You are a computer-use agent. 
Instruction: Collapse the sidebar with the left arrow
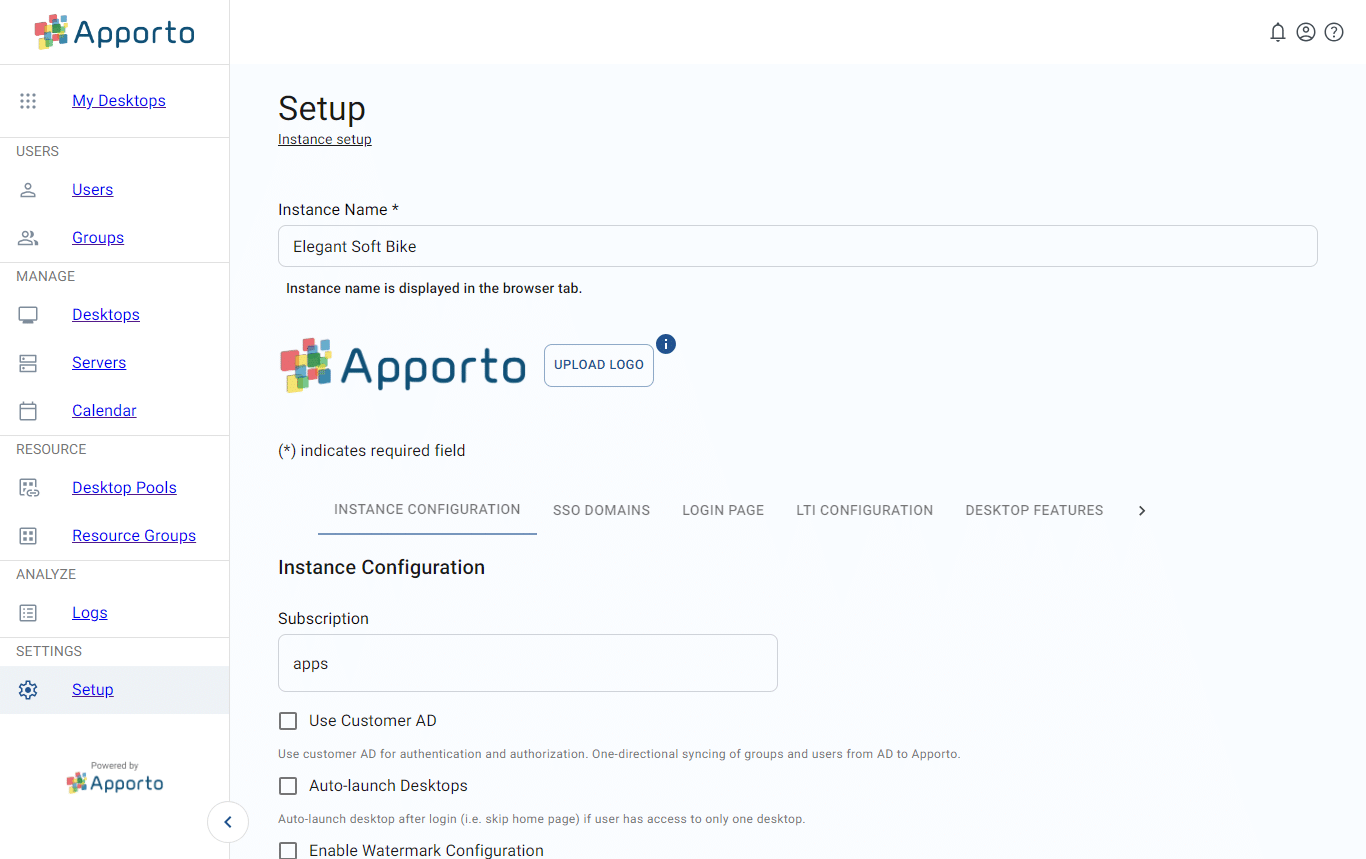click(228, 822)
